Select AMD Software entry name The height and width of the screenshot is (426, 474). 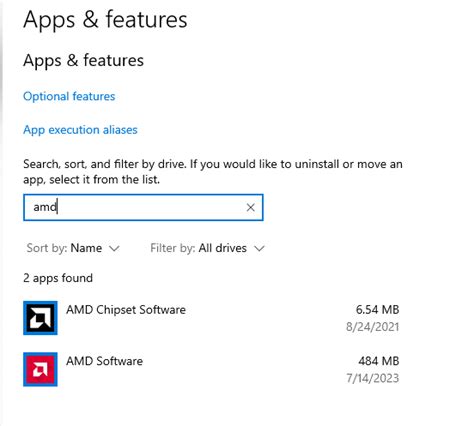pos(104,361)
